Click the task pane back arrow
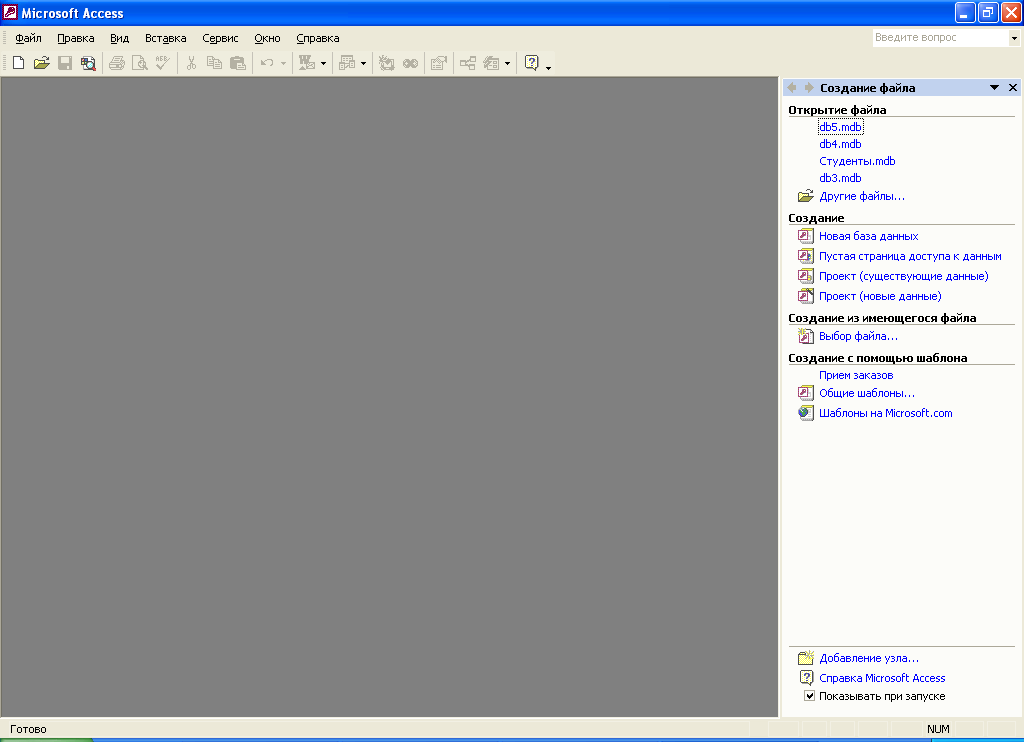This screenshot has height=742, width=1024. (x=792, y=88)
